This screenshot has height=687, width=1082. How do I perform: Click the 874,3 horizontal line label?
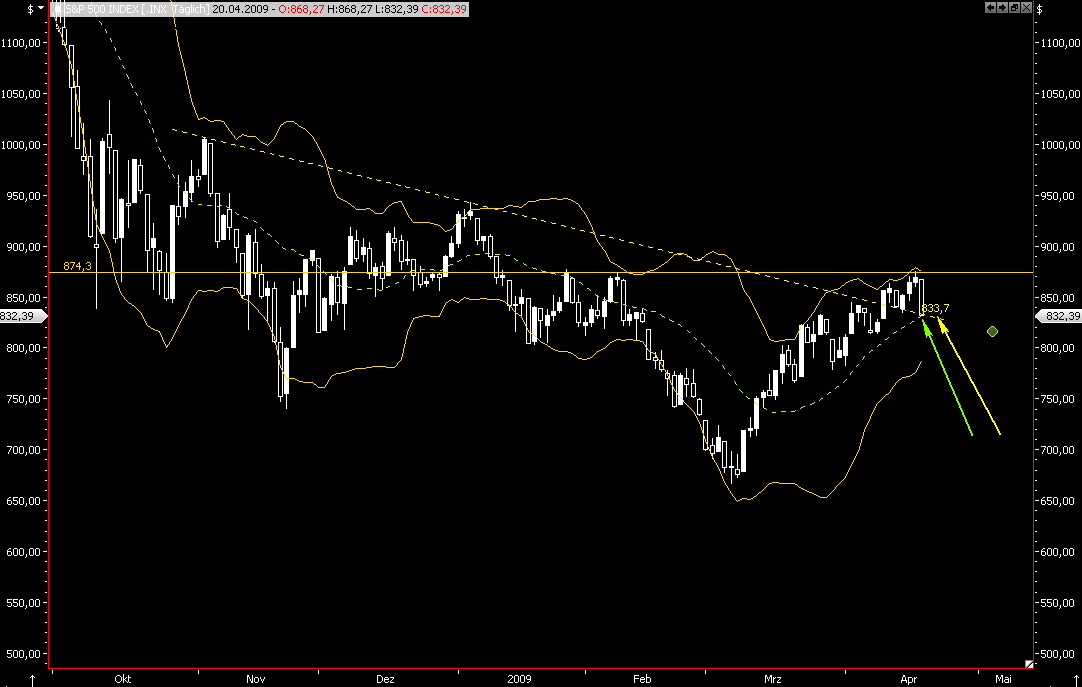(x=77, y=266)
